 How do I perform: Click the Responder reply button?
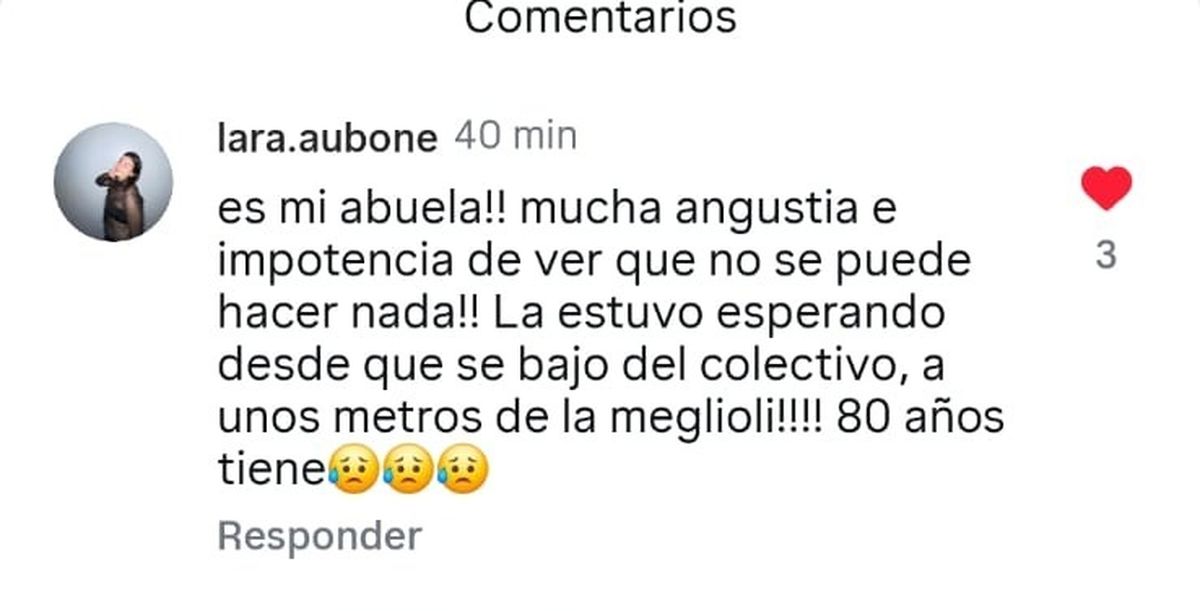click(319, 536)
